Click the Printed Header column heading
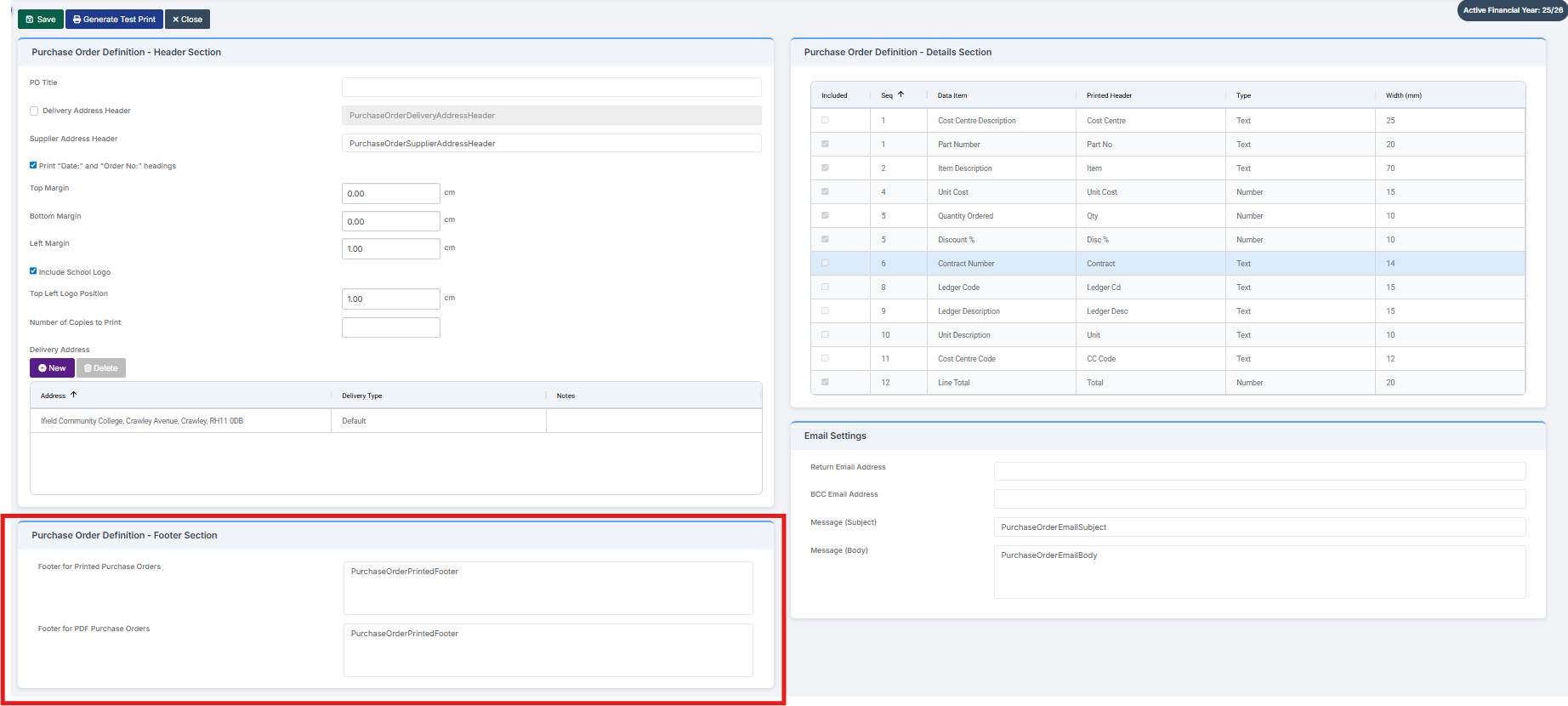This screenshot has height=706, width=1568. pyautogui.click(x=1109, y=95)
